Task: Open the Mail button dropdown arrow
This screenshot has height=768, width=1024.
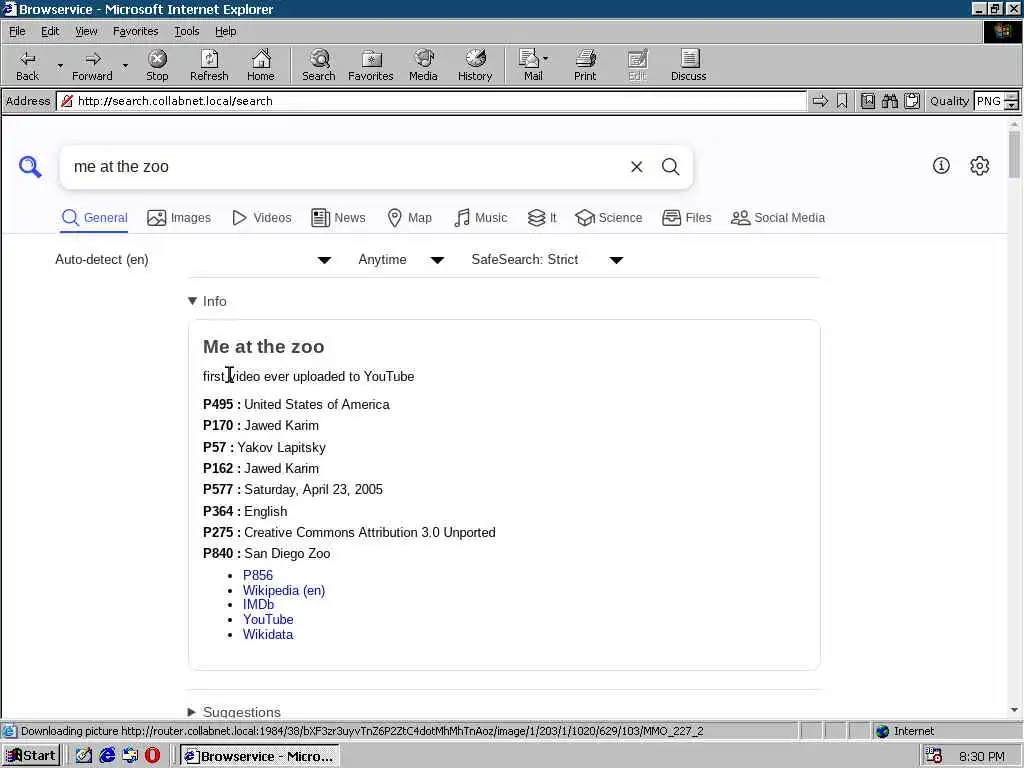Action: pyautogui.click(x=545, y=59)
